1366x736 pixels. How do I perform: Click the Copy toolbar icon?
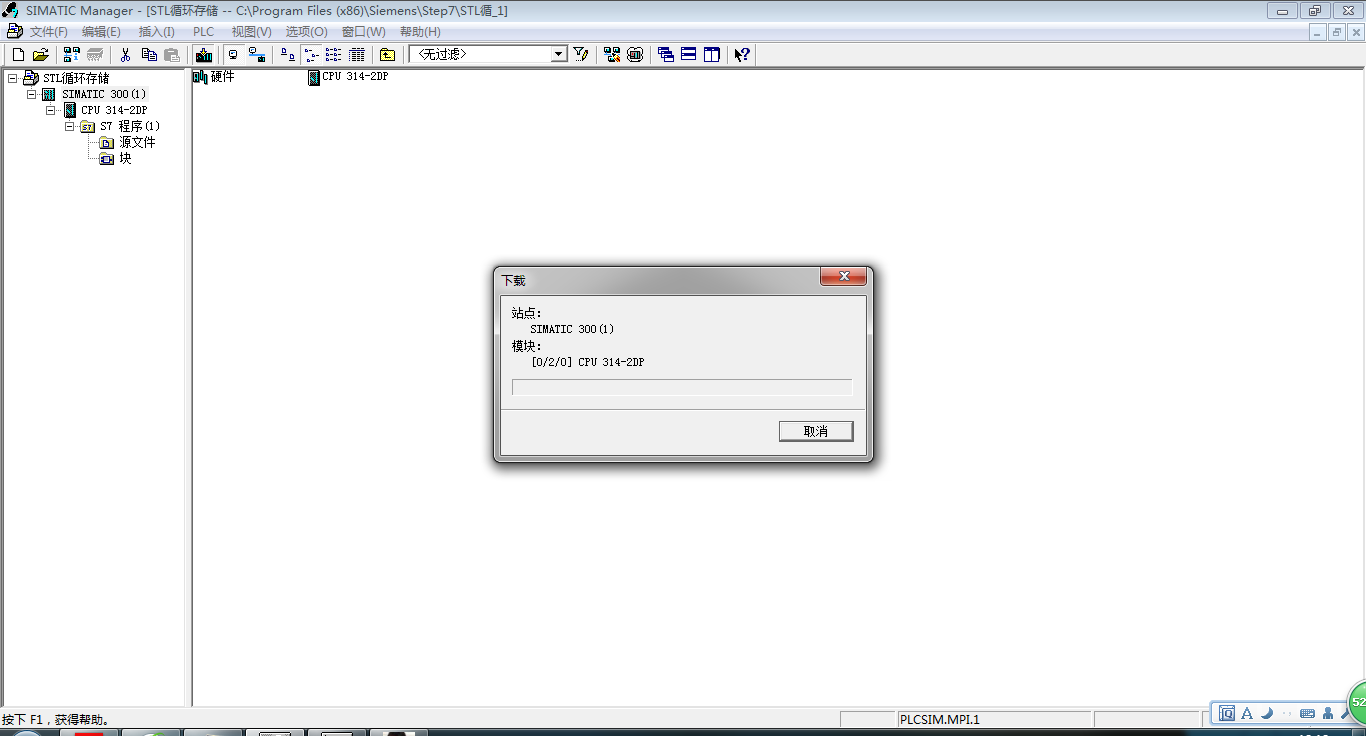149,55
